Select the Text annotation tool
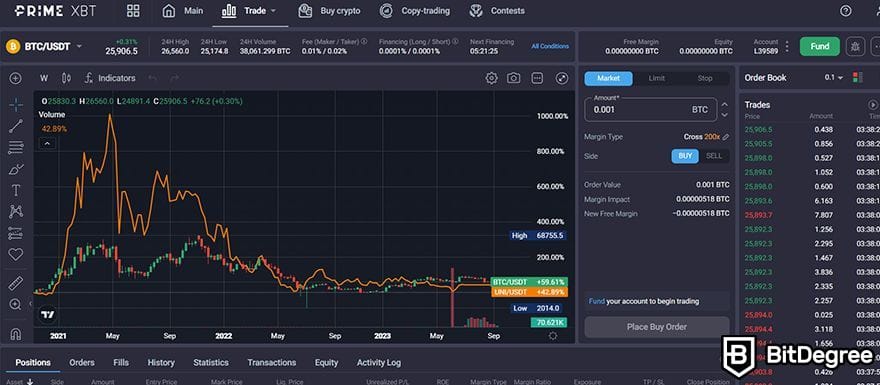The width and height of the screenshot is (880, 385). (x=16, y=190)
